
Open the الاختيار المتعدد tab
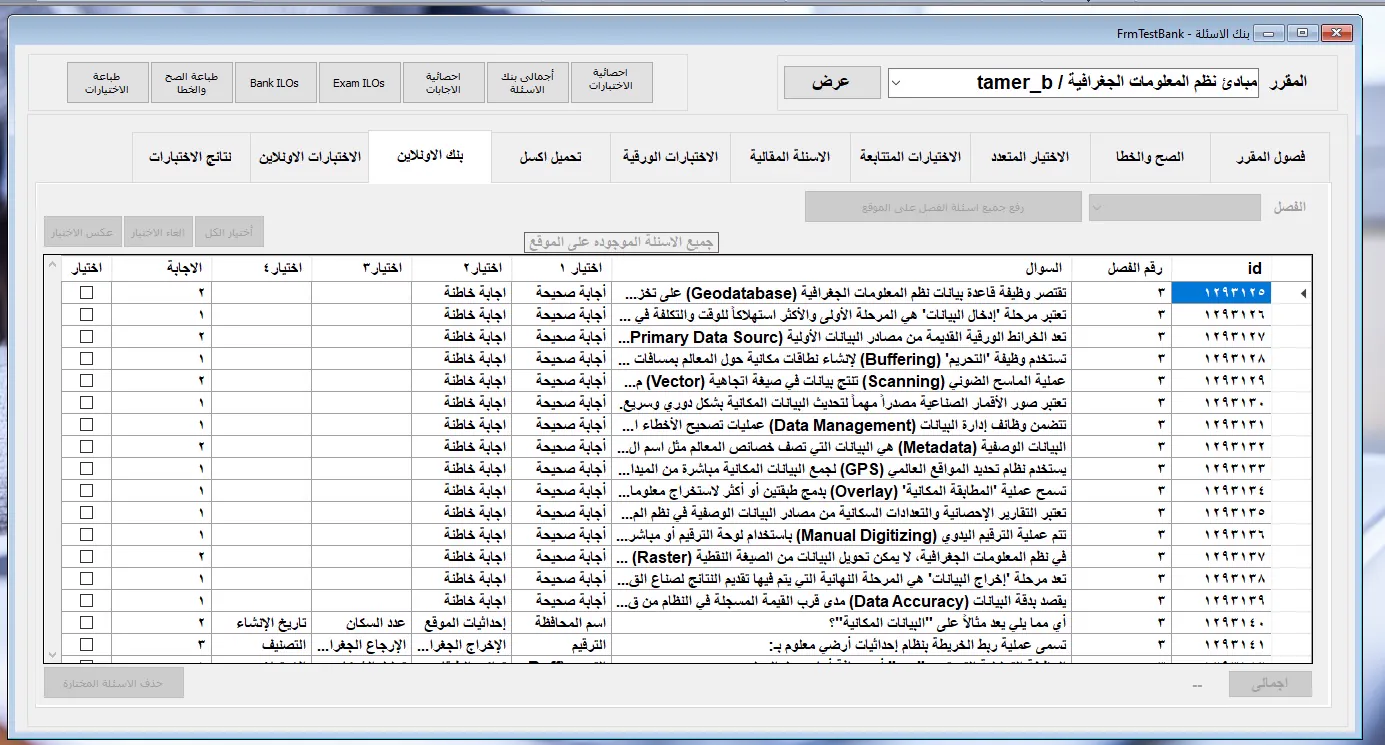pyautogui.click(x=1030, y=158)
